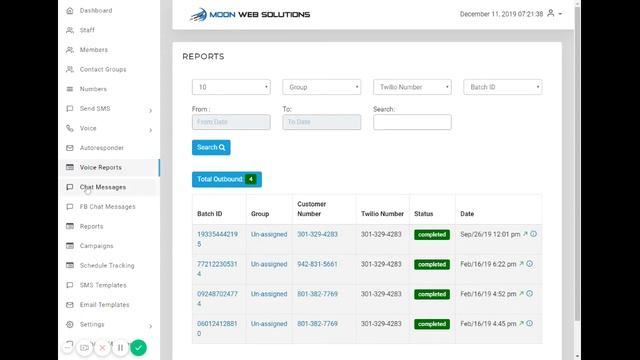
Task: Click the arrow icon in Feb/16/19 6:22 pm row
Action: click(x=521, y=264)
